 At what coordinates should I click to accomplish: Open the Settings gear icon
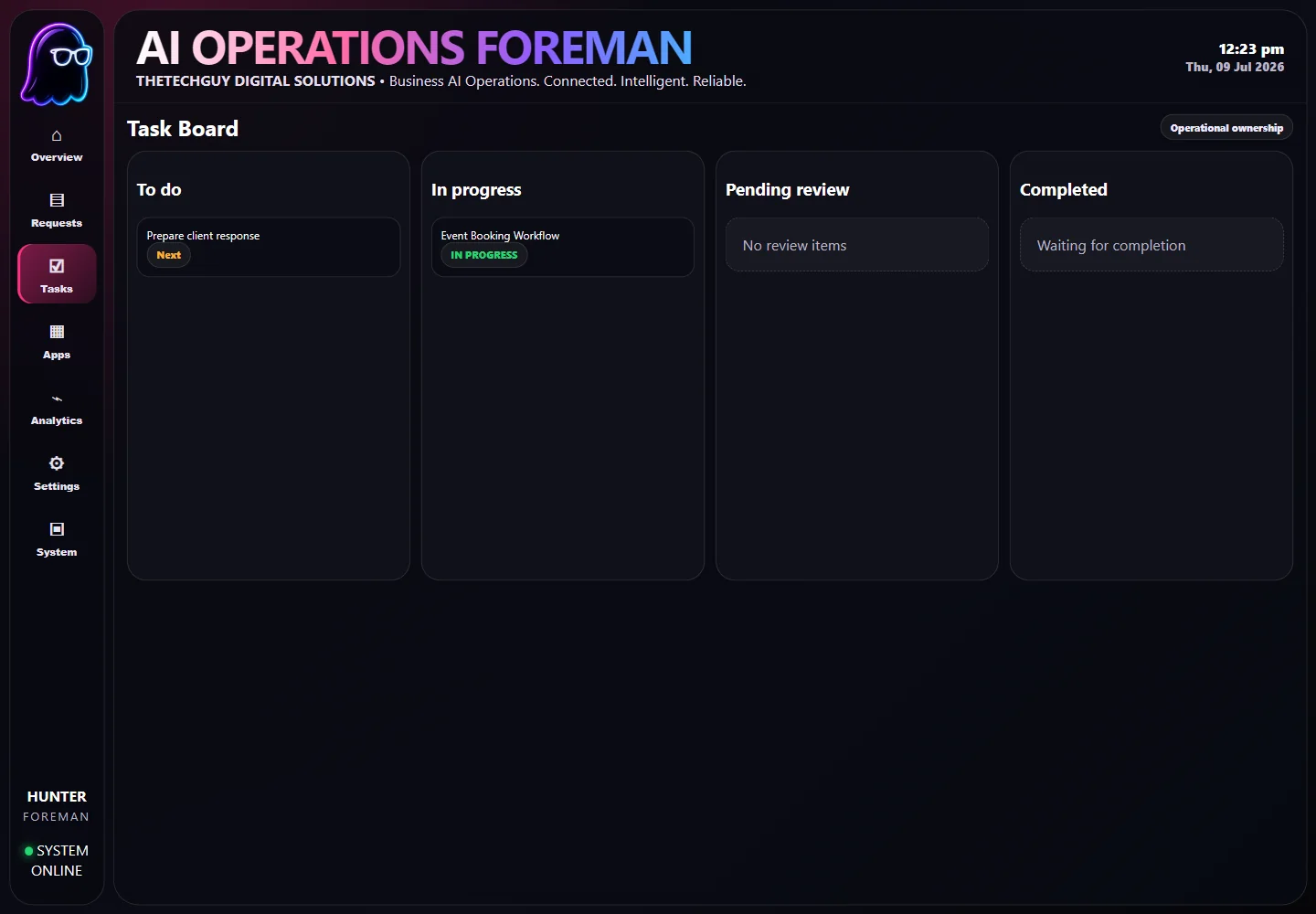(x=57, y=463)
